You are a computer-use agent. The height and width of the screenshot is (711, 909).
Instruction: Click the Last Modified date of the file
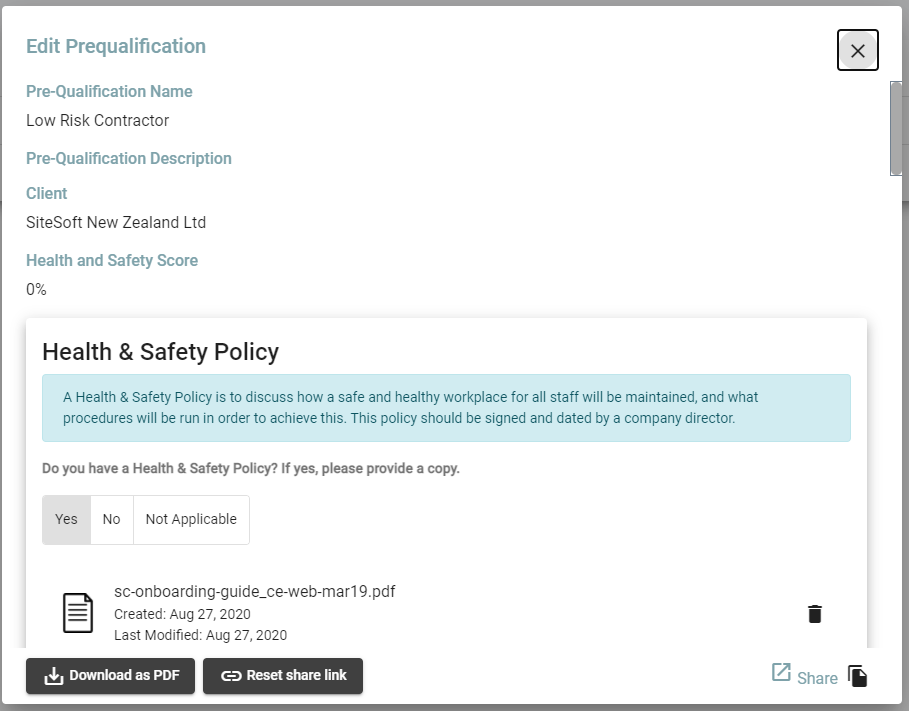200,635
